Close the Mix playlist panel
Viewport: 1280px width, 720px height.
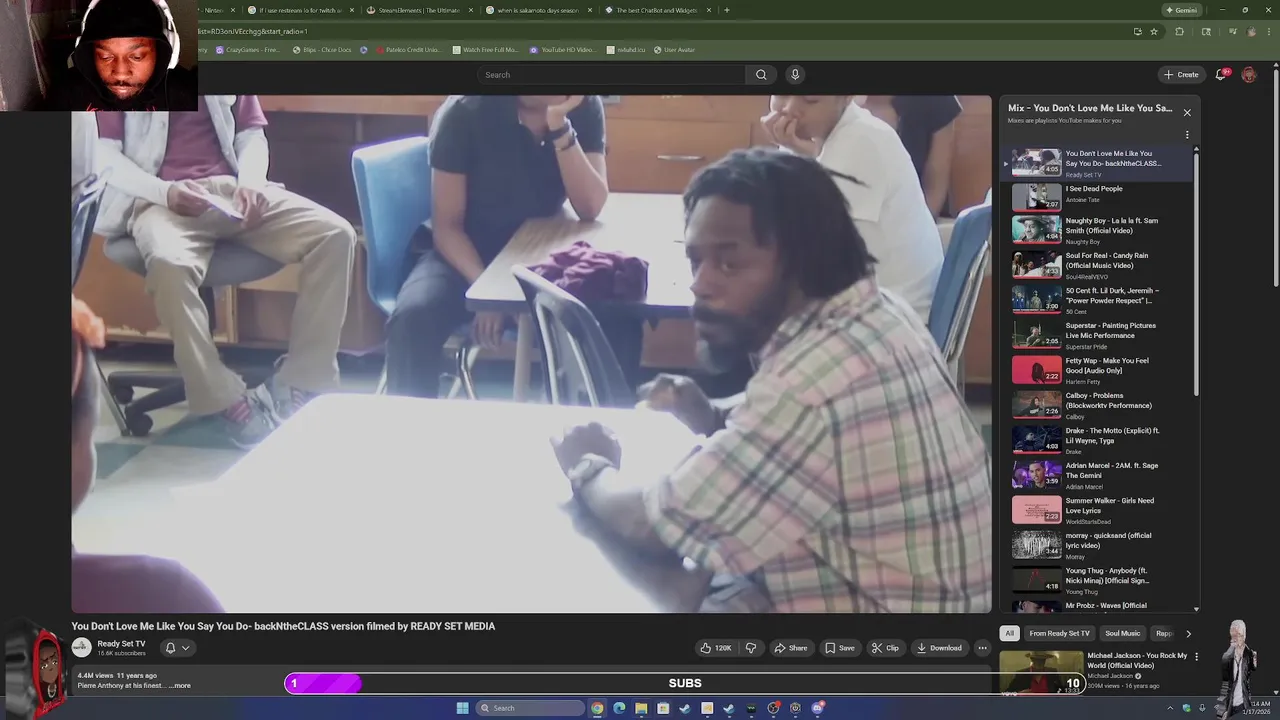point(1187,112)
